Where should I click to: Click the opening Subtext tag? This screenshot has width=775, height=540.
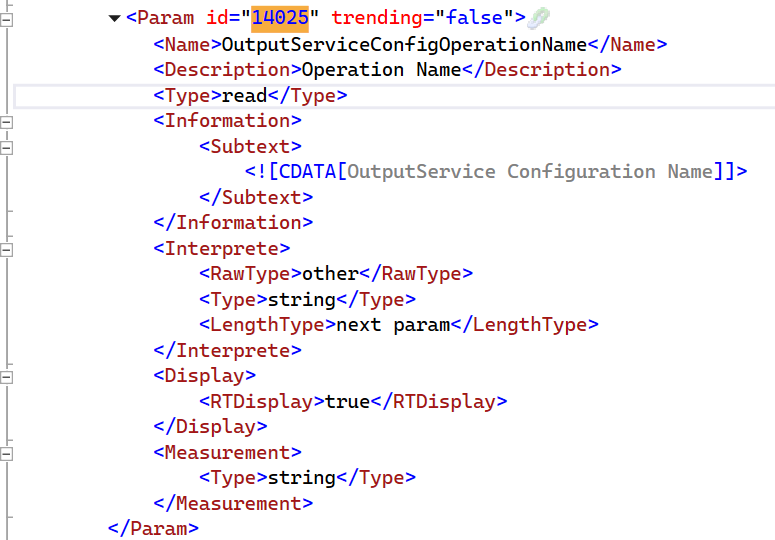click(251, 146)
